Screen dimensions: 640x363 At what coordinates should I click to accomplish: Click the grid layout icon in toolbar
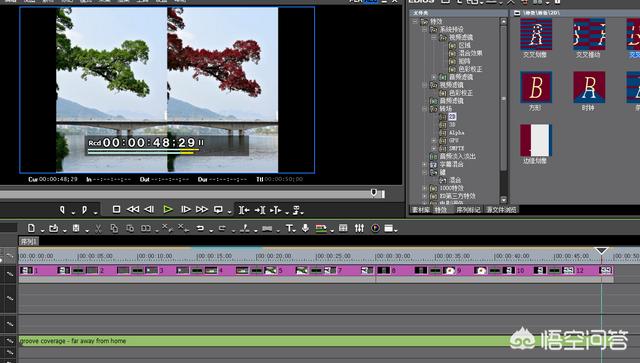click(x=343, y=228)
